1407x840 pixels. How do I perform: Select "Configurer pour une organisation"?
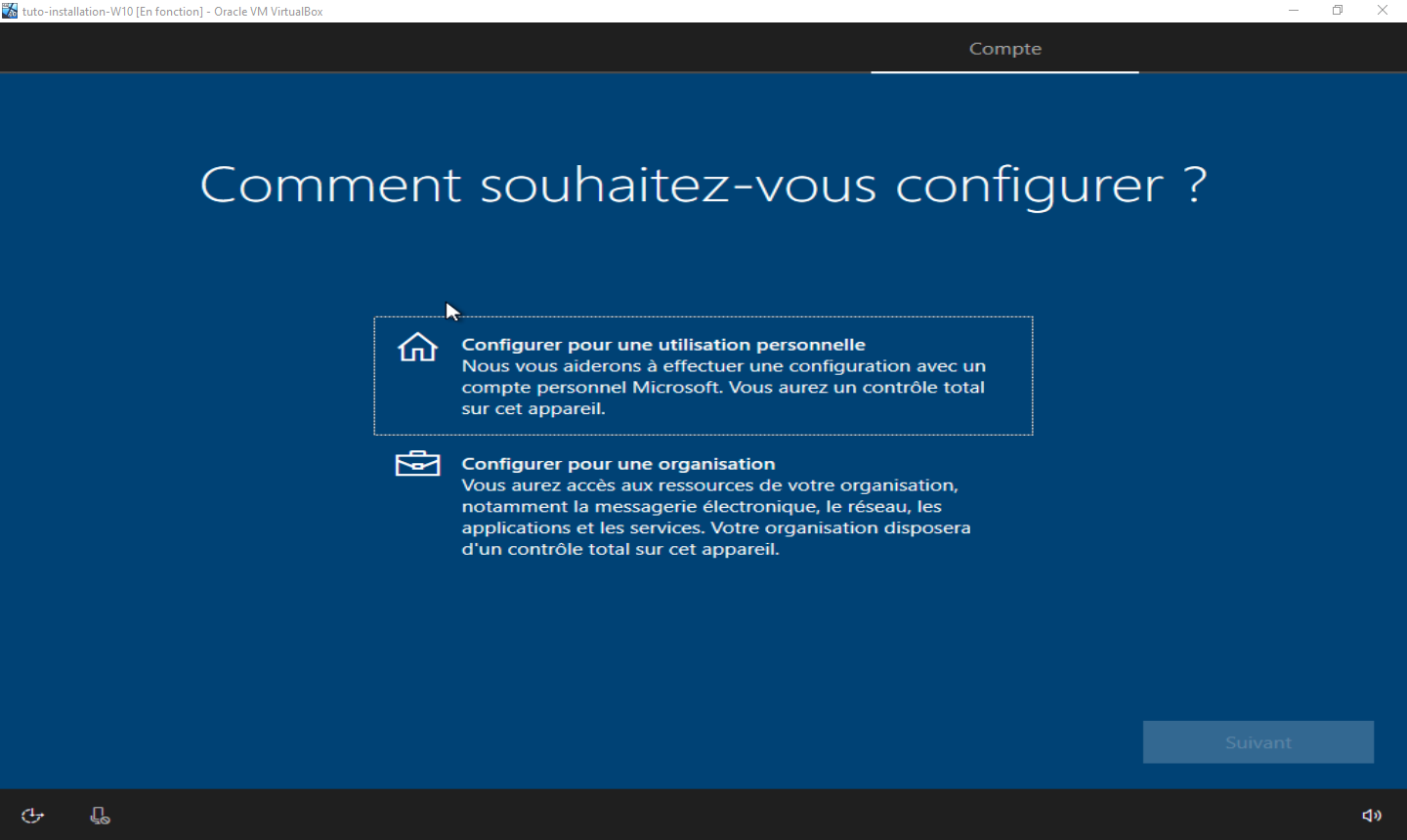[618, 464]
